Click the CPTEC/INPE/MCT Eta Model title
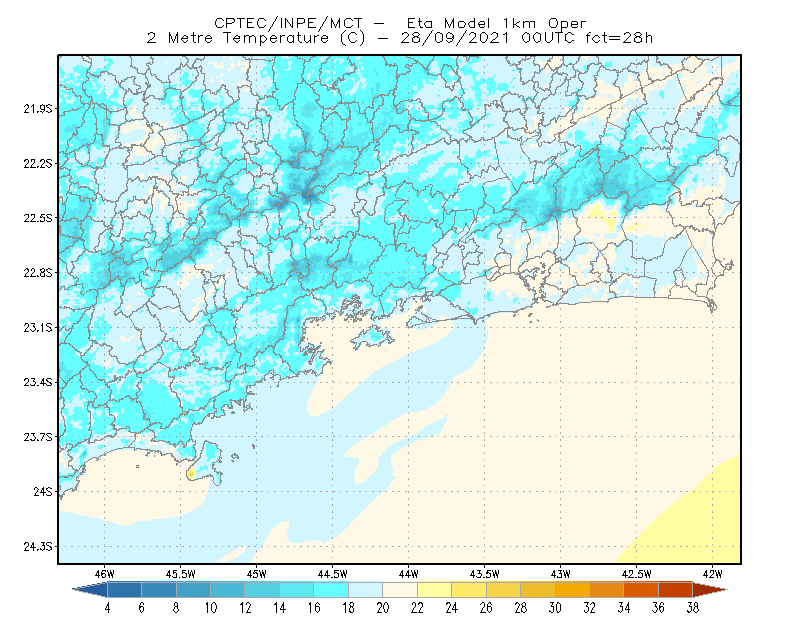The width and height of the screenshot is (800, 618). pos(400,23)
